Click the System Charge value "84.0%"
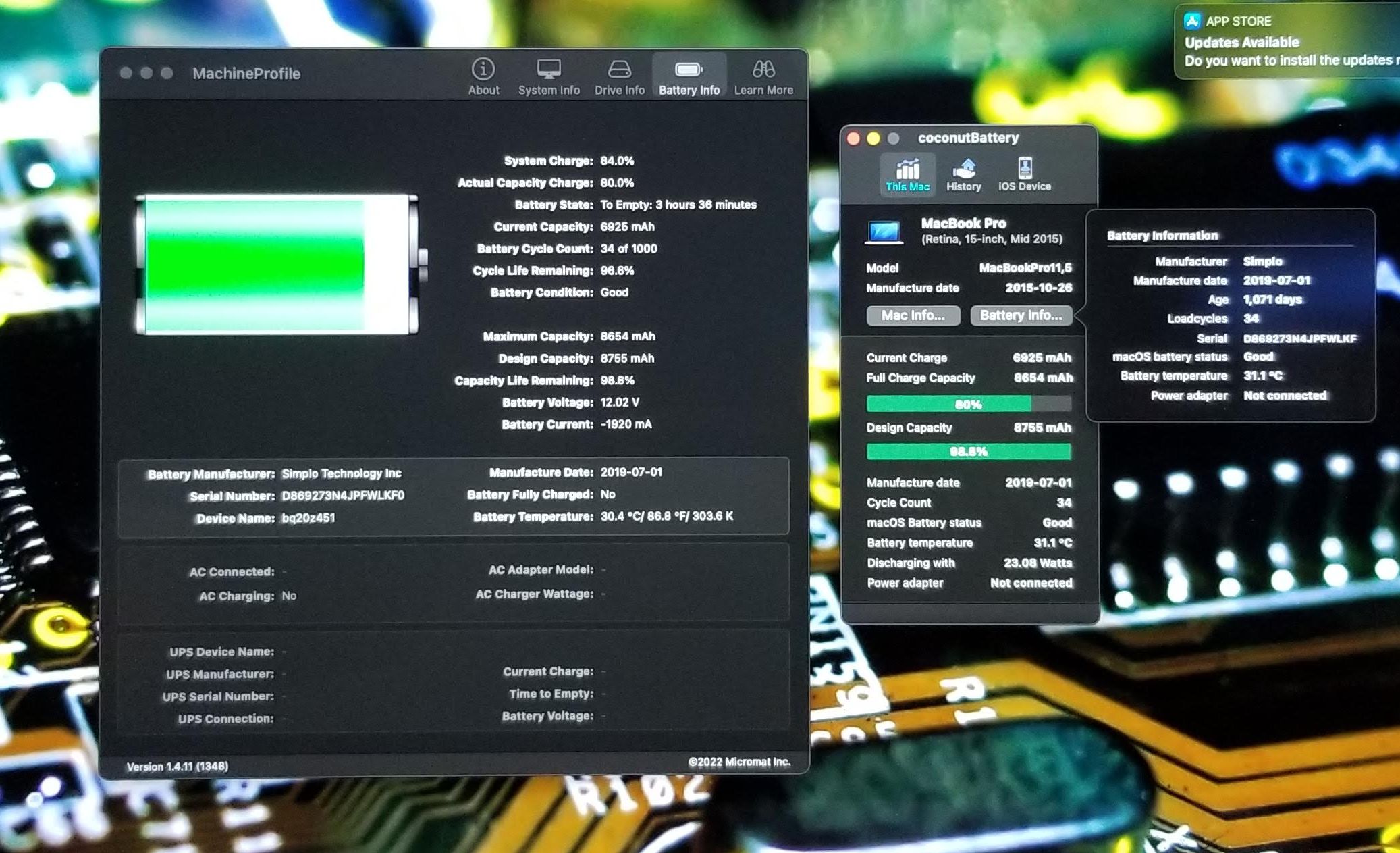 click(x=617, y=161)
